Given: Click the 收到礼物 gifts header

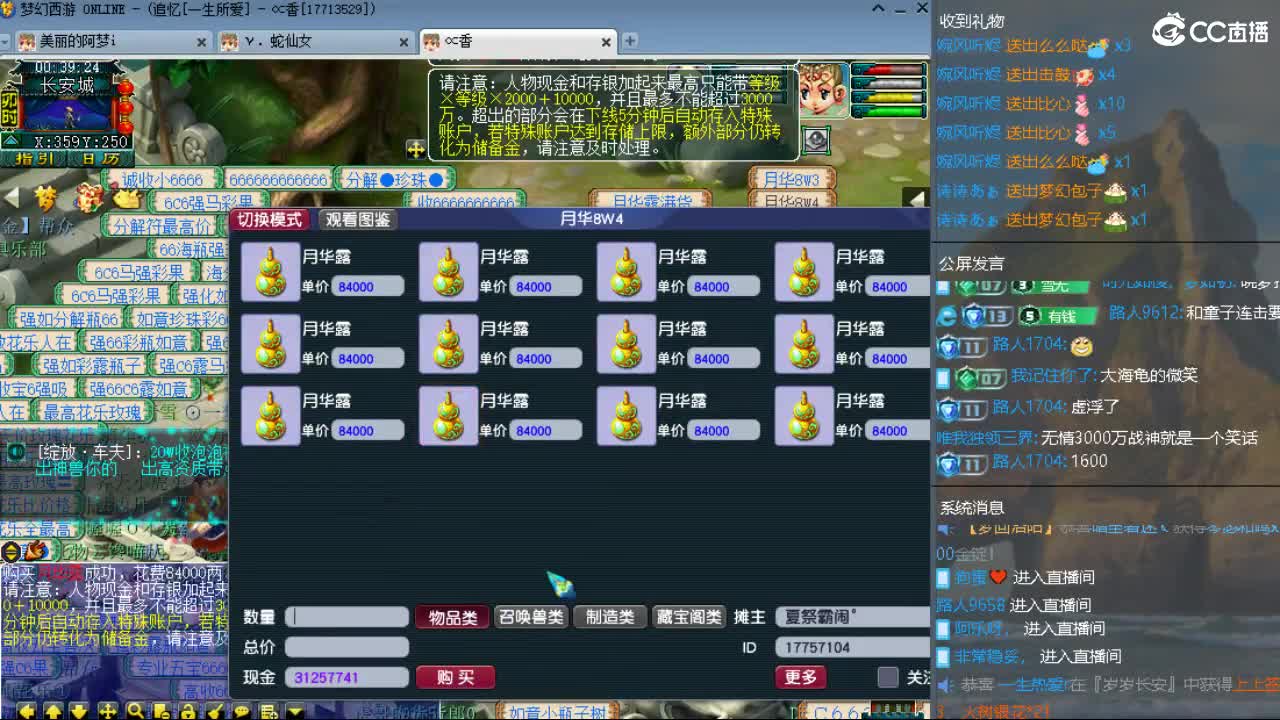Looking at the screenshot, I should tap(971, 21).
